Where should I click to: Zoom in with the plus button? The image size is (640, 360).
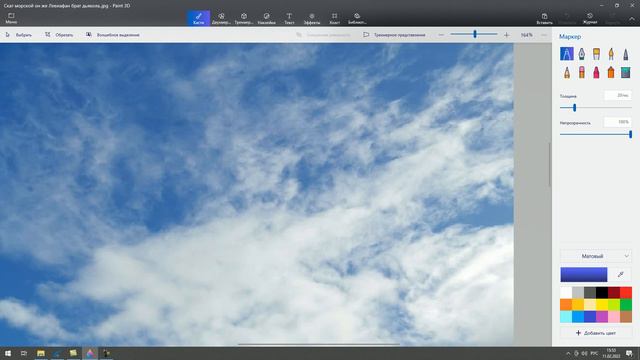tap(507, 35)
